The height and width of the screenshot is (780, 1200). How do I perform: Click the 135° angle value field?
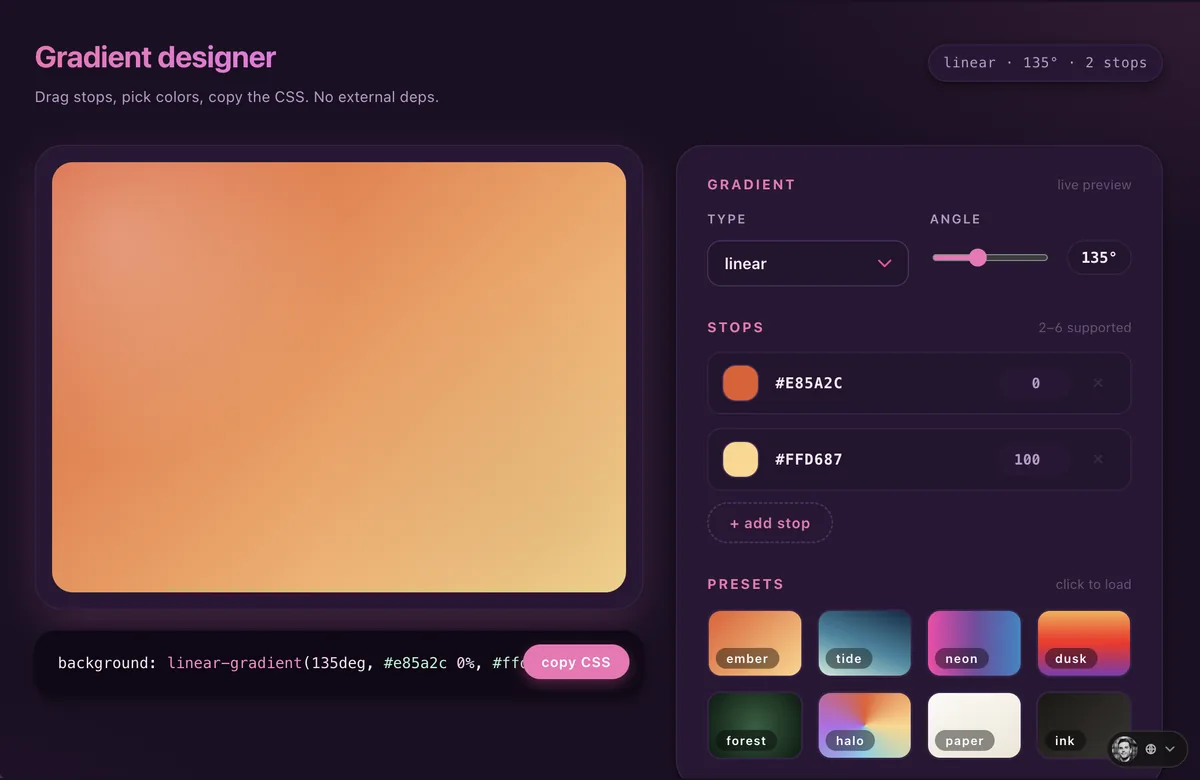[1099, 258]
